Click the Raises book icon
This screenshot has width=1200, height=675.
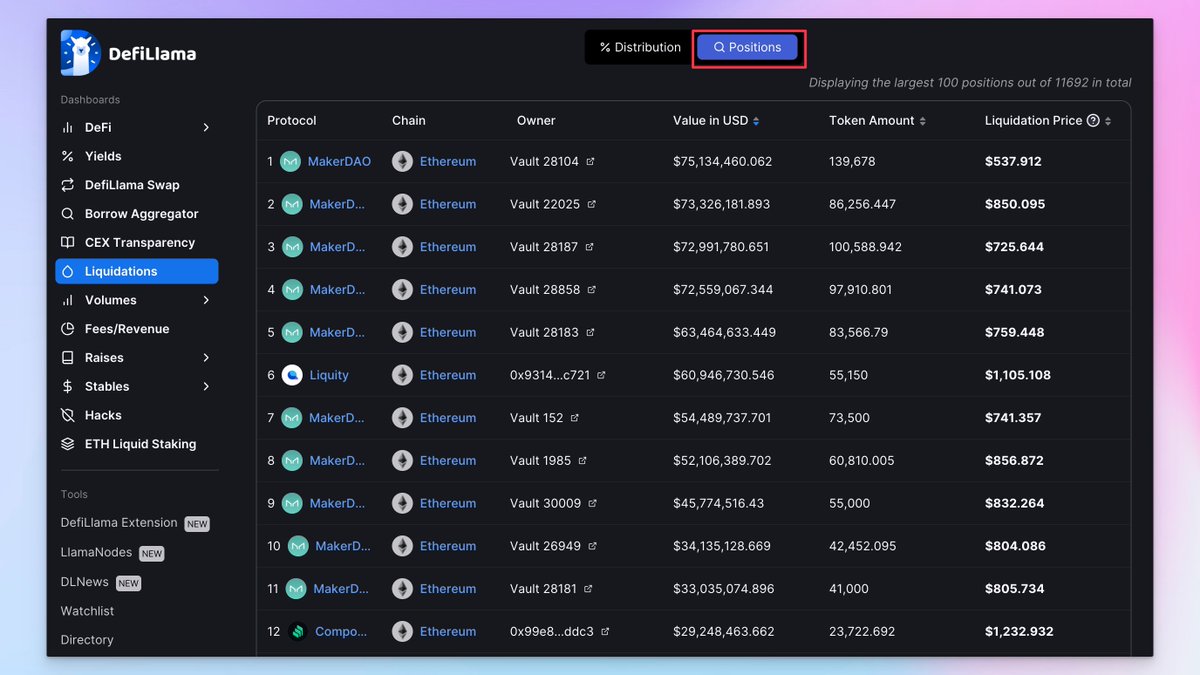click(68, 358)
